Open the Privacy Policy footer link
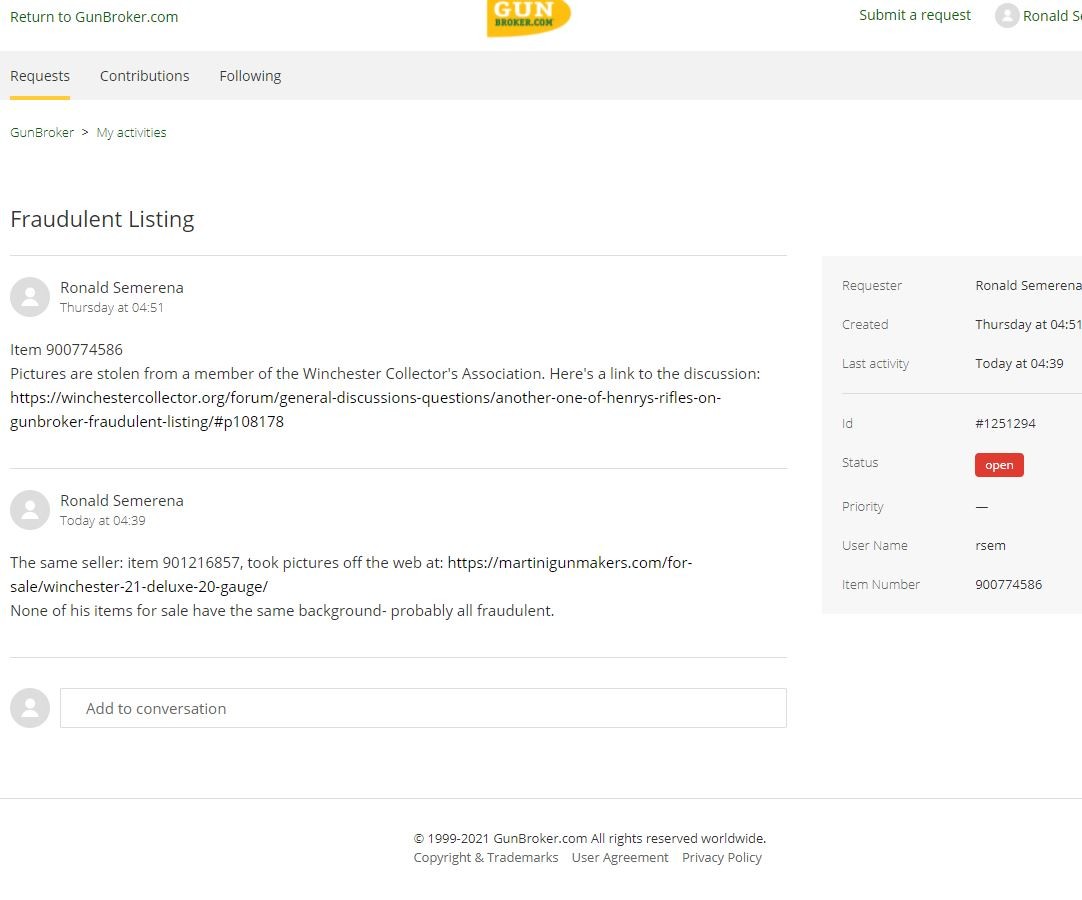Viewport: 1082px width, 900px height. pos(721,858)
